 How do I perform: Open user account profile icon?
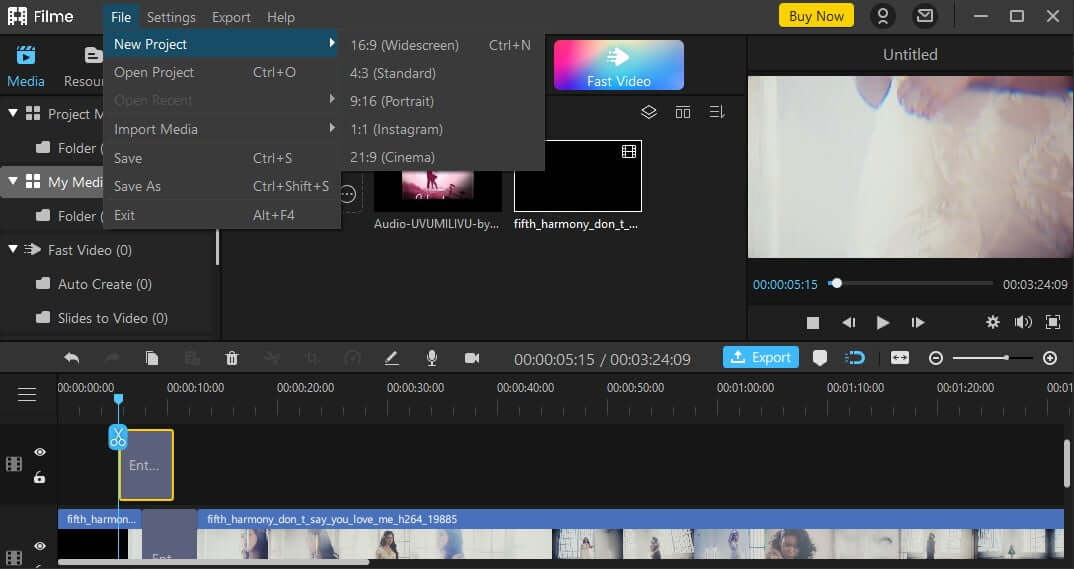click(x=882, y=16)
